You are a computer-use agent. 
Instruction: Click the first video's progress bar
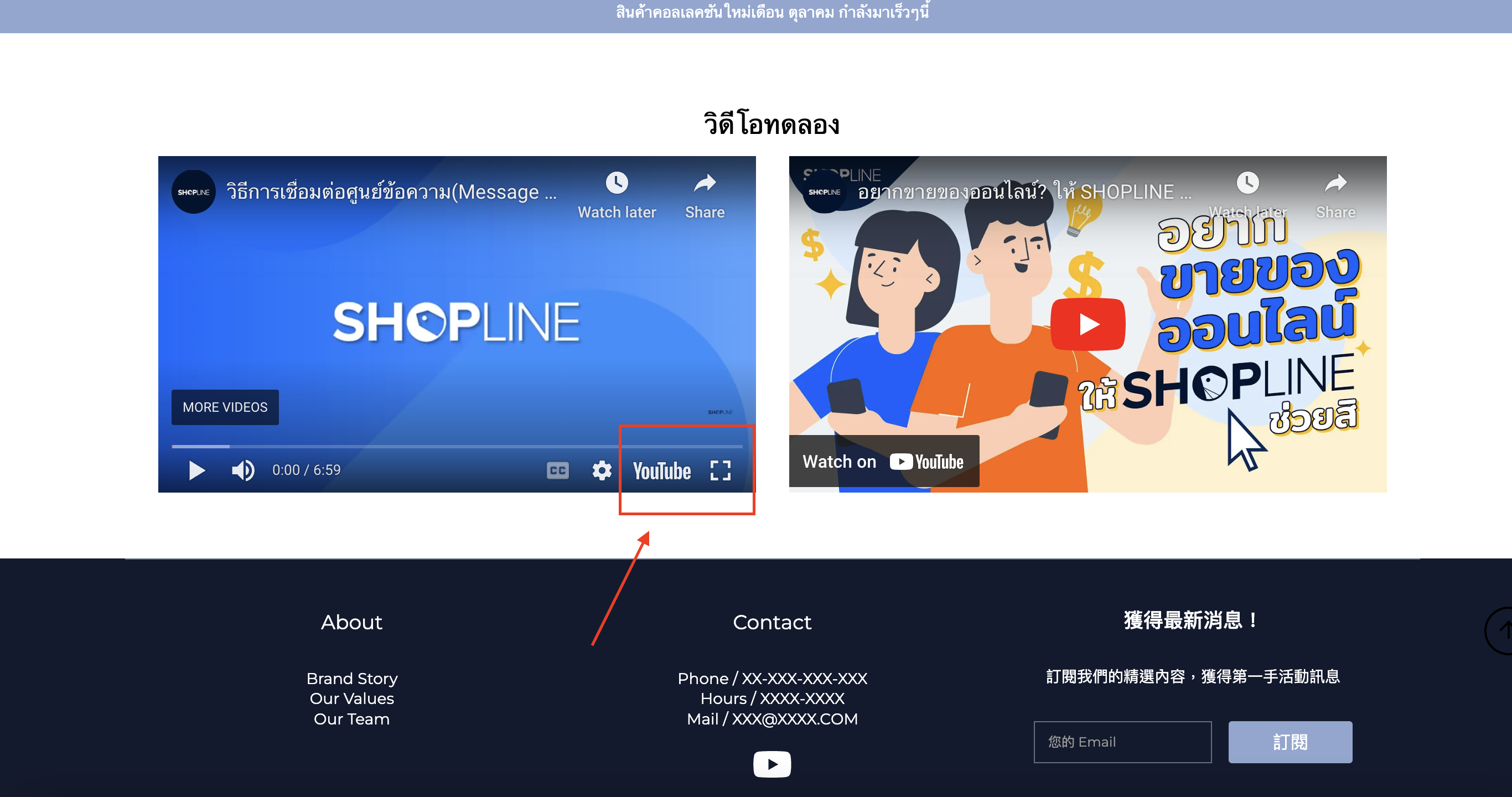pyautogui.click(x=457, y=447)
